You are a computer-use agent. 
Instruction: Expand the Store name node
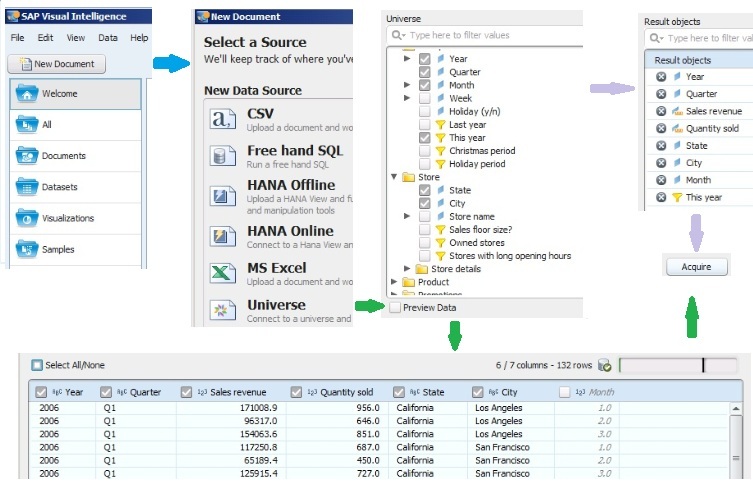pyautogui.click(x=407, y=216)
